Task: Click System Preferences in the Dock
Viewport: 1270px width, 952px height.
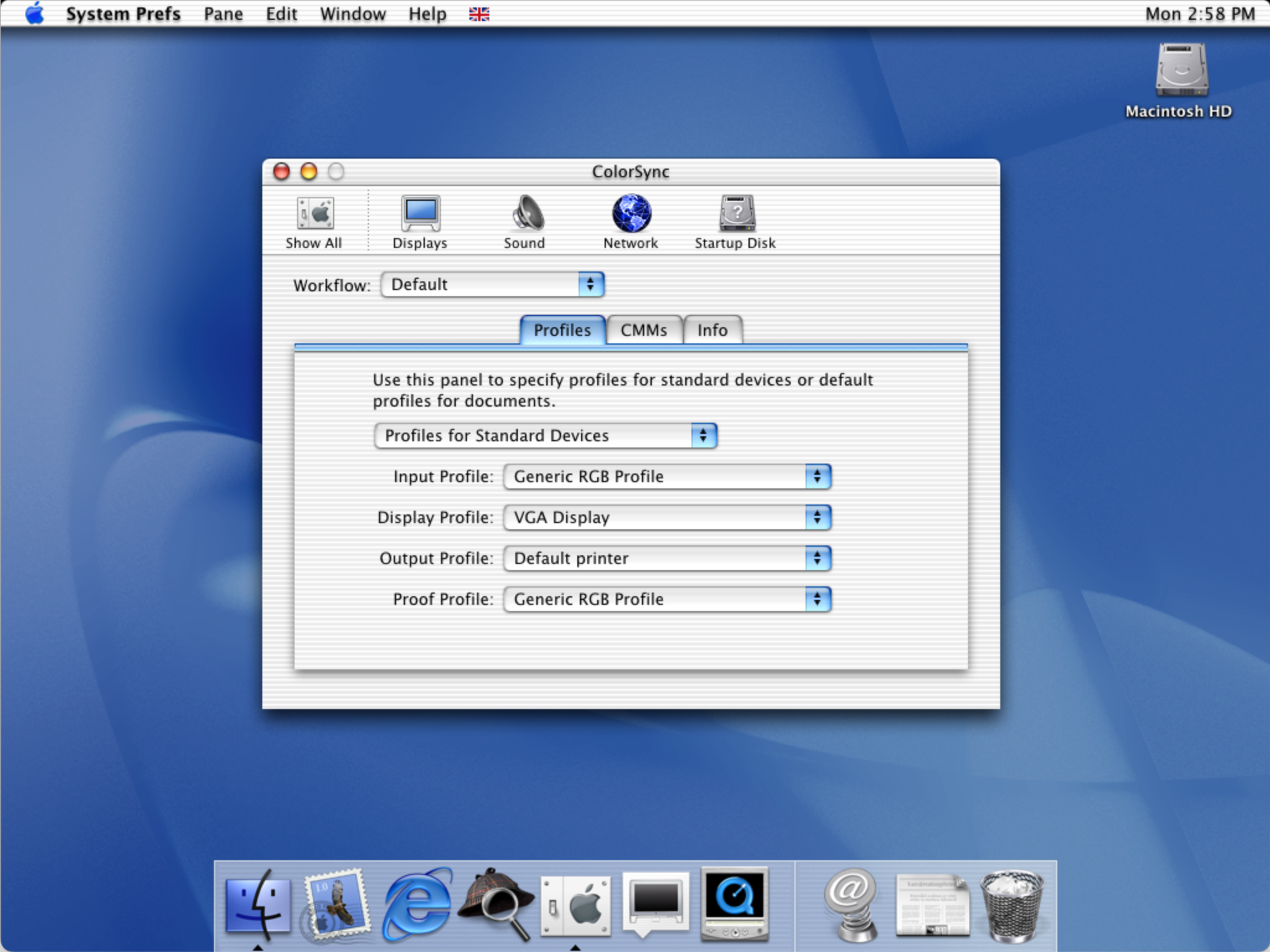Action: point(575,906)
